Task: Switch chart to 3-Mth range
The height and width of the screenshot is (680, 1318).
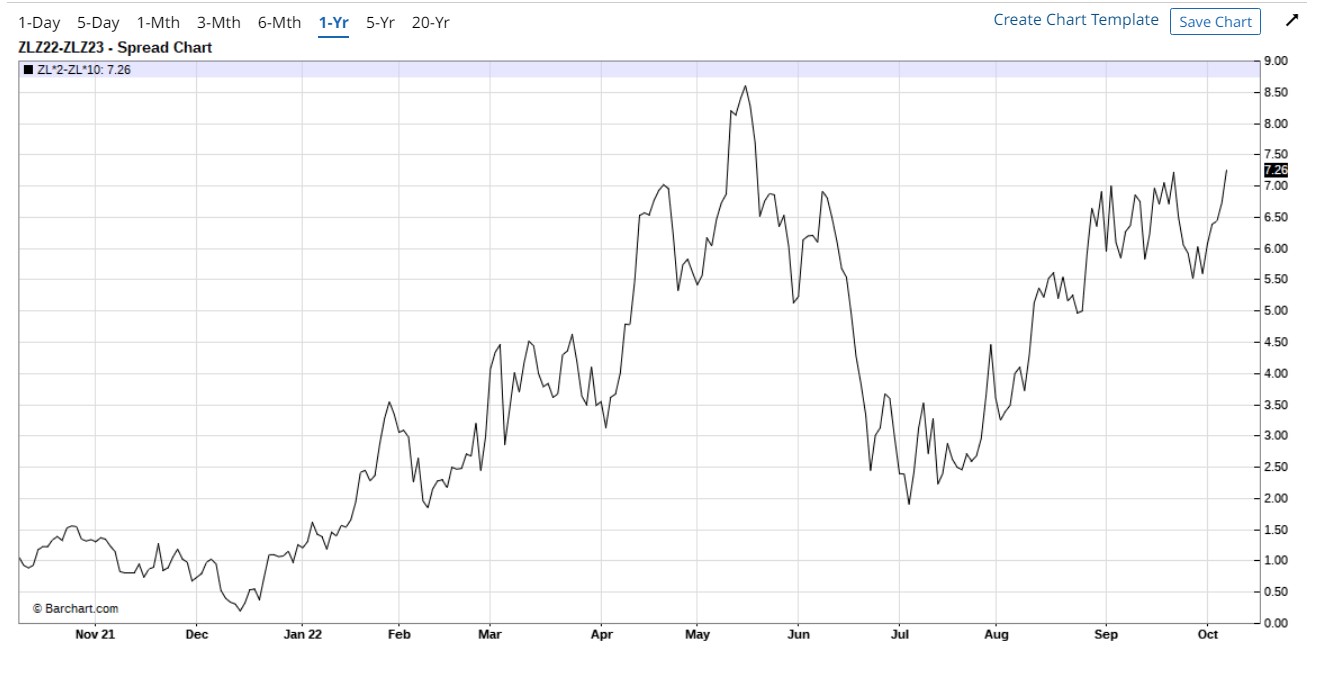Action: pos(219,22)
